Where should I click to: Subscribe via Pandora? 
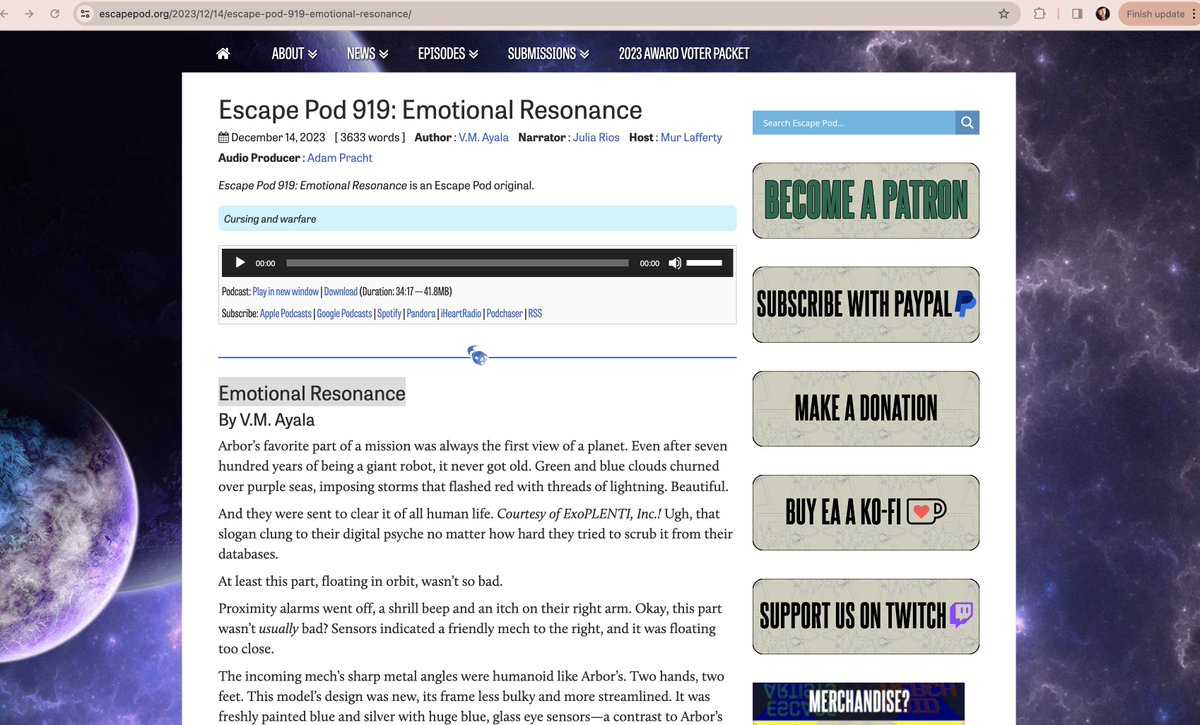421,313
